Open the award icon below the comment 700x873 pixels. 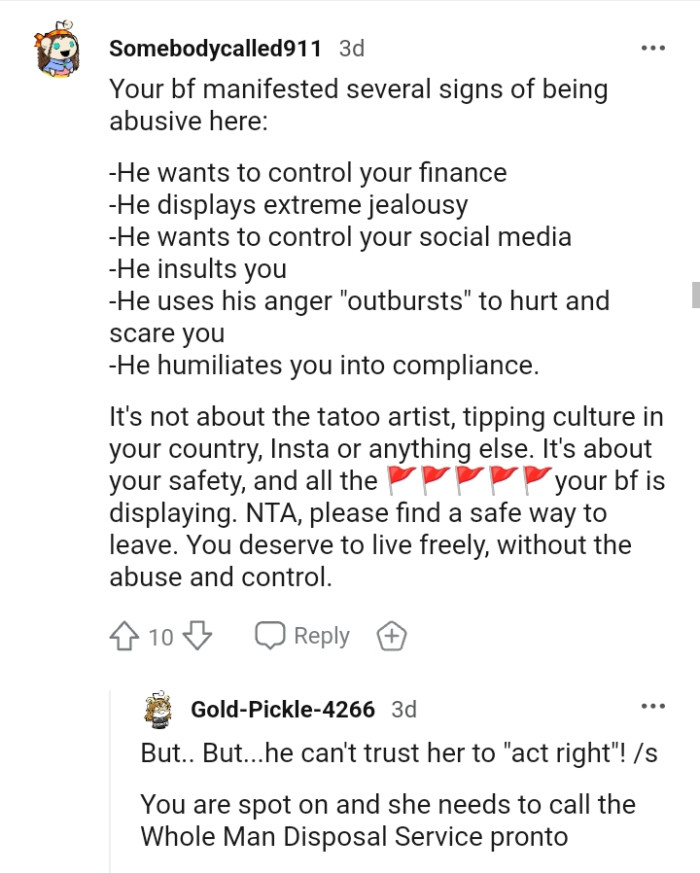click(391, 635)
